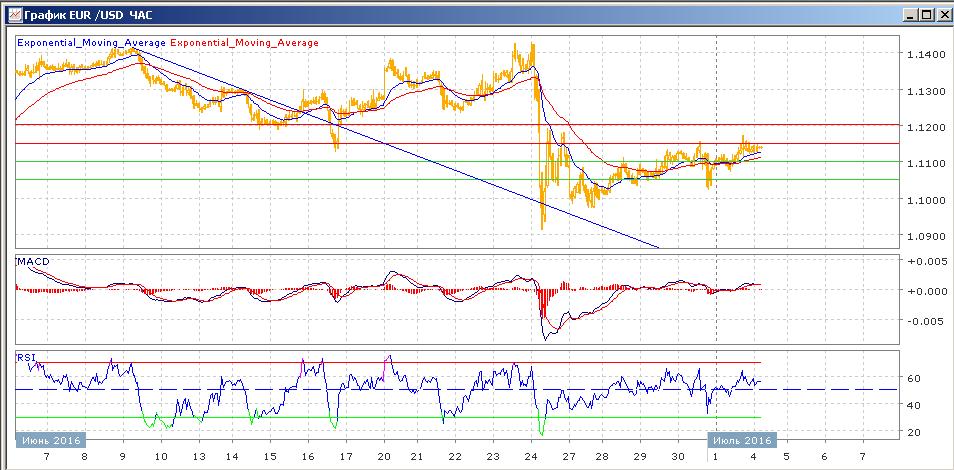Select the RSI indicator panel label
This screenshot has height=470, width=954.
(x=27, y=356)
